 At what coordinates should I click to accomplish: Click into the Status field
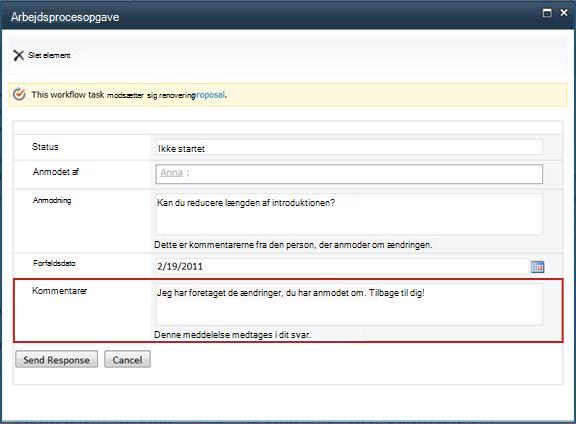(349, 148)
